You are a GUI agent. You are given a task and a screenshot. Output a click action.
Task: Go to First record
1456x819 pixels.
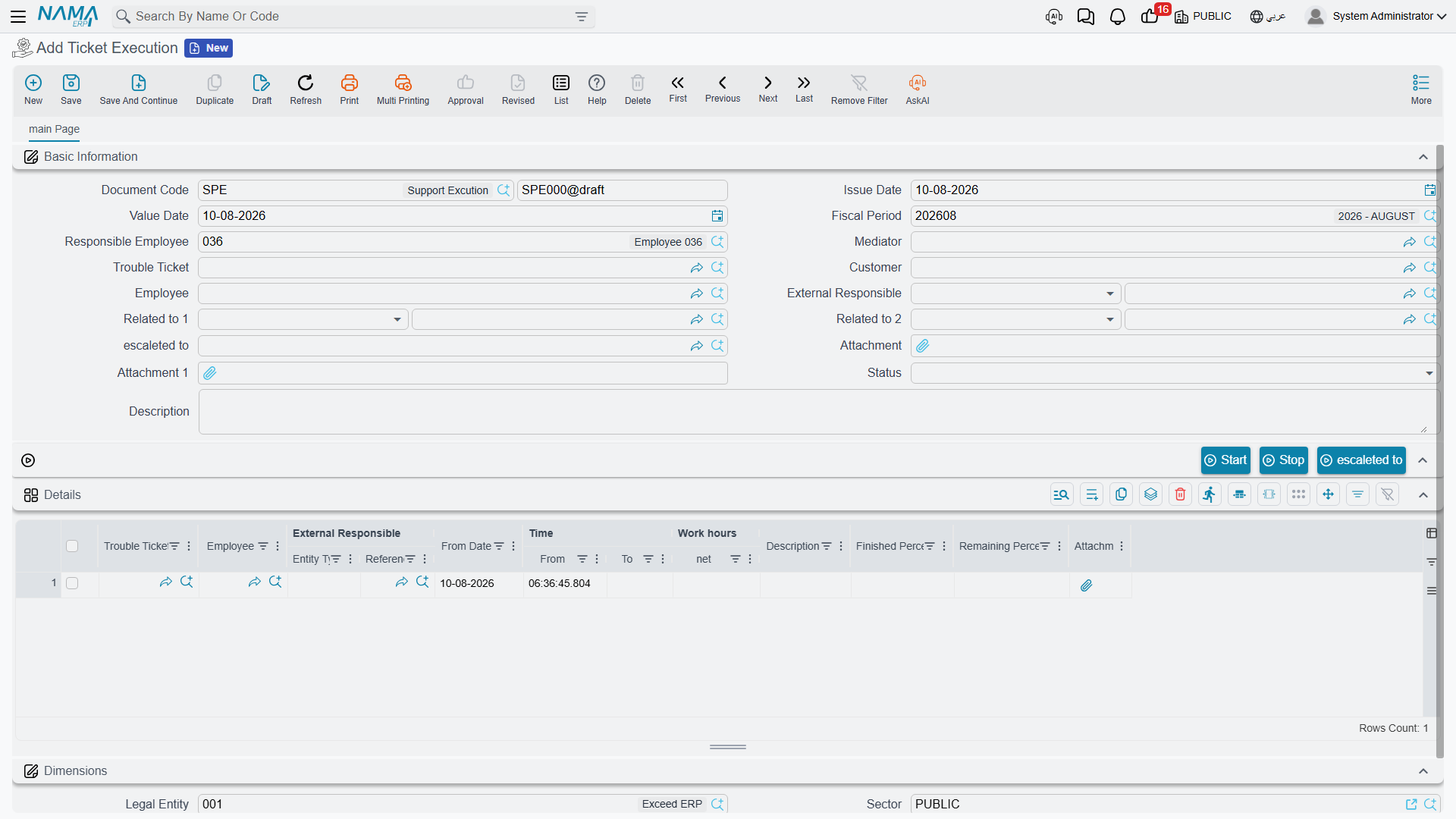678,89
